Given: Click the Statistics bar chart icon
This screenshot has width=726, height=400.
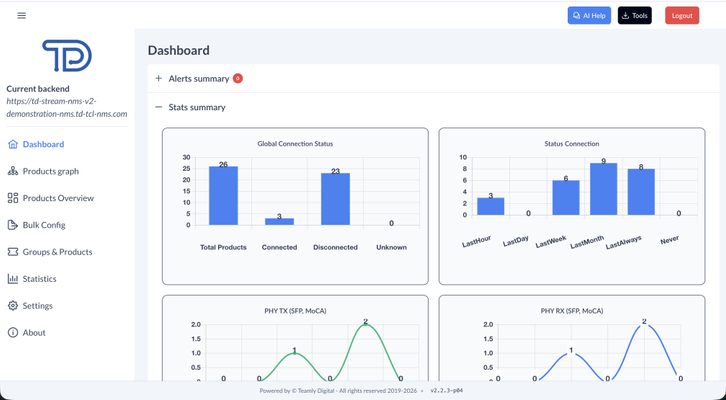Looking at the screenshot, I should click(x=13, y=279).
